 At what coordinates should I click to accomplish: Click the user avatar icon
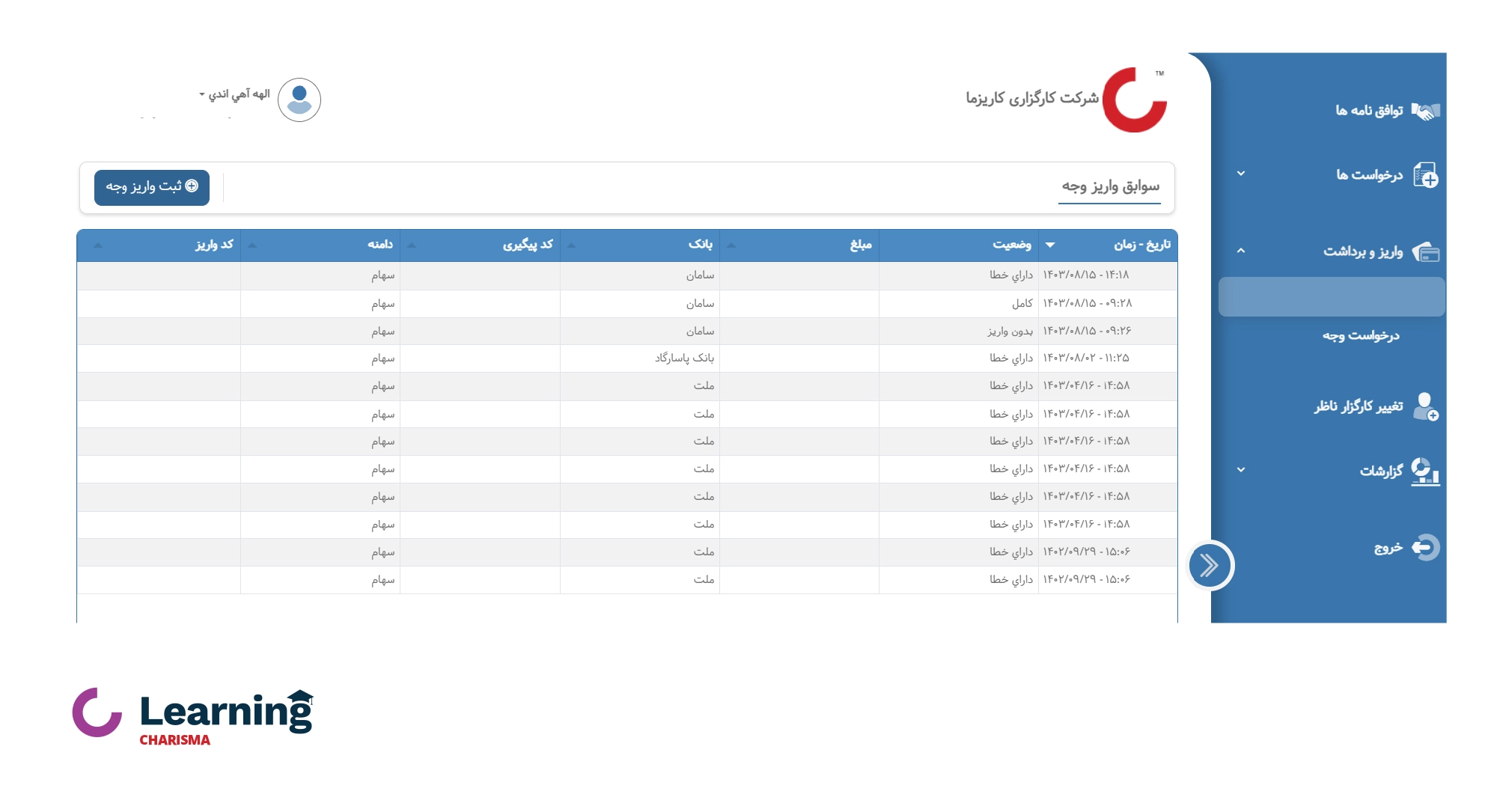pyautogui.click(x=299, y=100)
